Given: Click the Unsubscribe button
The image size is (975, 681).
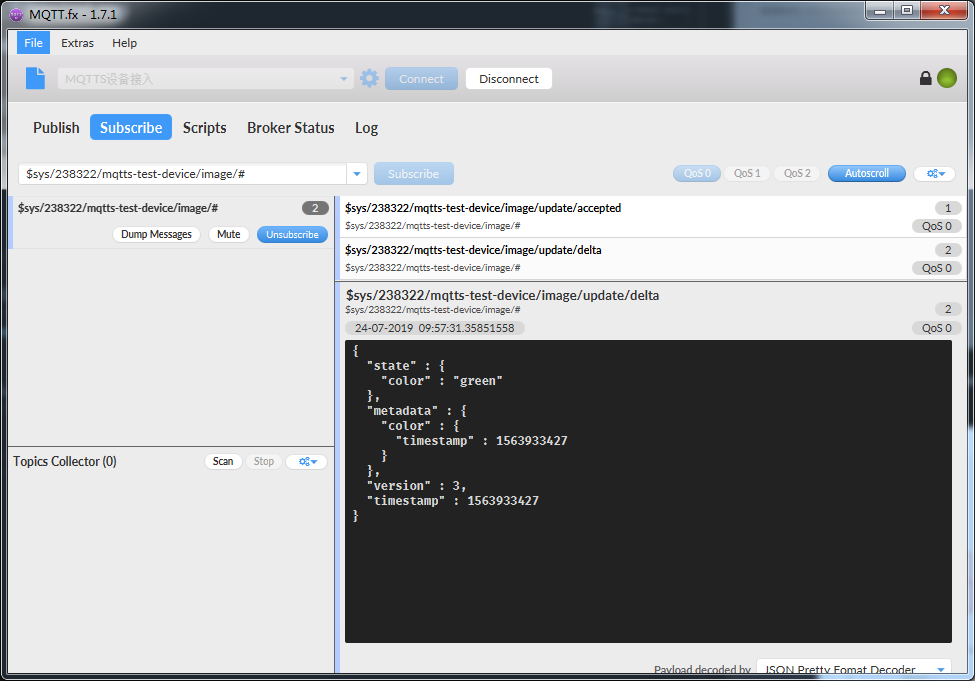Looking at the screenshot, I should tap(292, 234).
